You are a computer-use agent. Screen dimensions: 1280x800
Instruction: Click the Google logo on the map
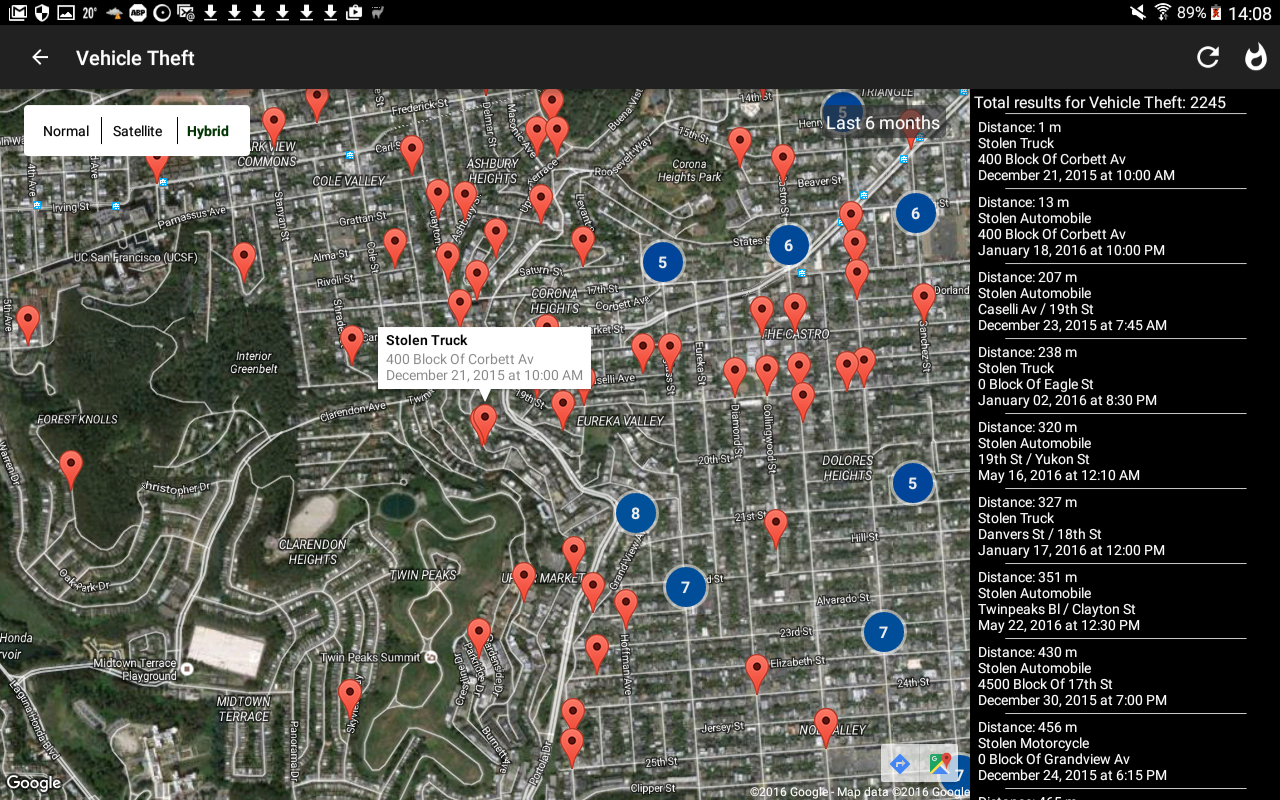tap(34, 783)
